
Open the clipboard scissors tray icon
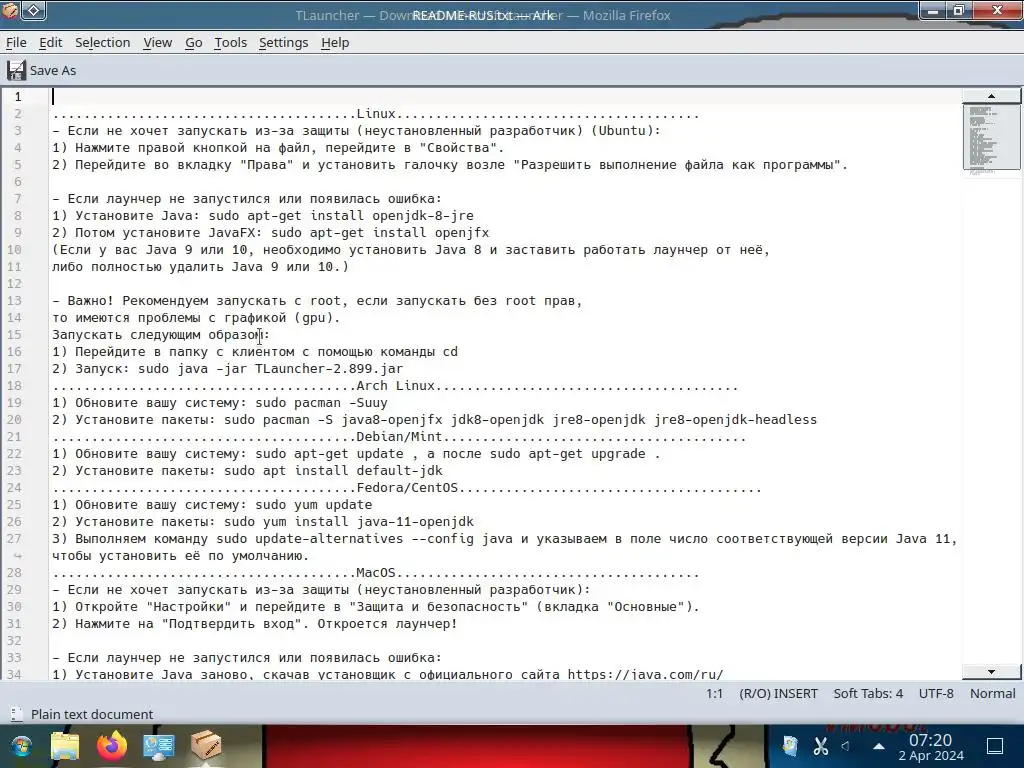click(x=821, y=746)
